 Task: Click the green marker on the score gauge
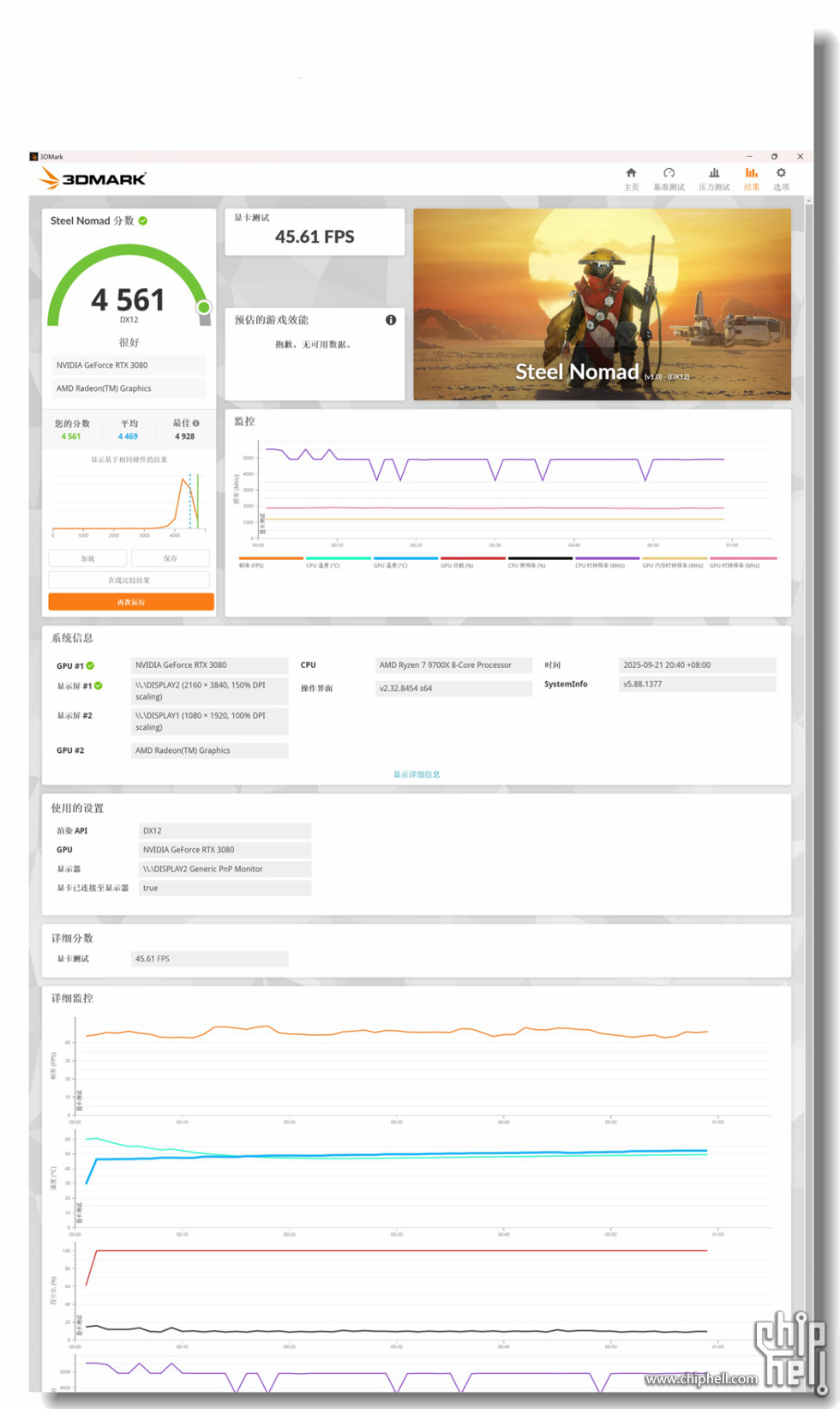pos(204,307)
